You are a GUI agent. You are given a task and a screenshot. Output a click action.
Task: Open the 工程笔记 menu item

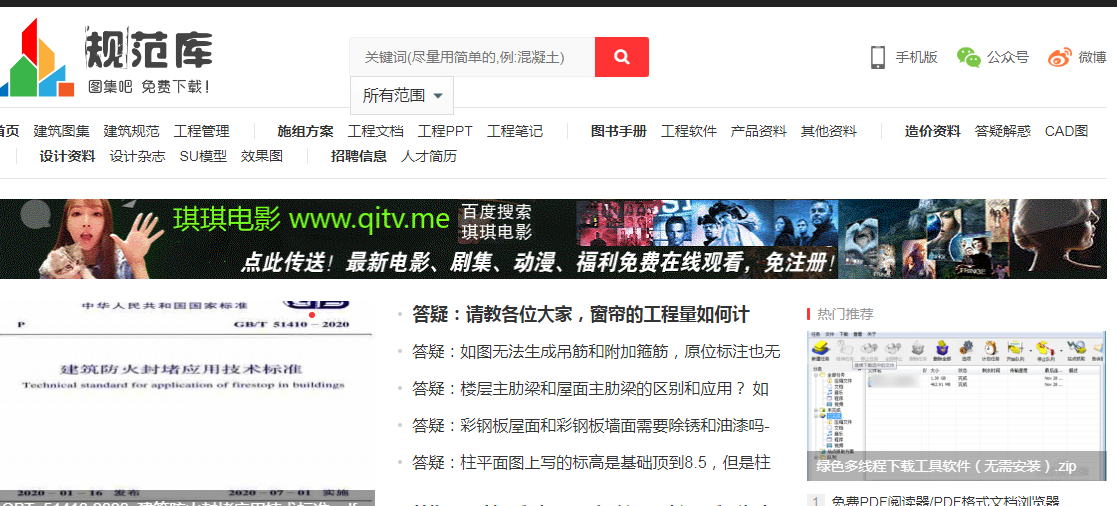515,131
